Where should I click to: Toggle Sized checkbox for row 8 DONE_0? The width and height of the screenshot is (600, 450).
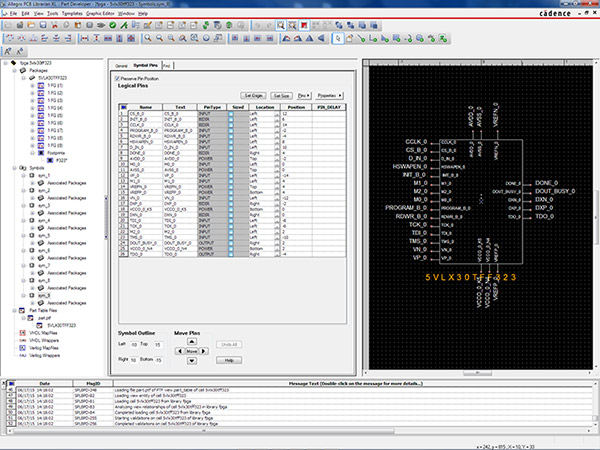231,153
